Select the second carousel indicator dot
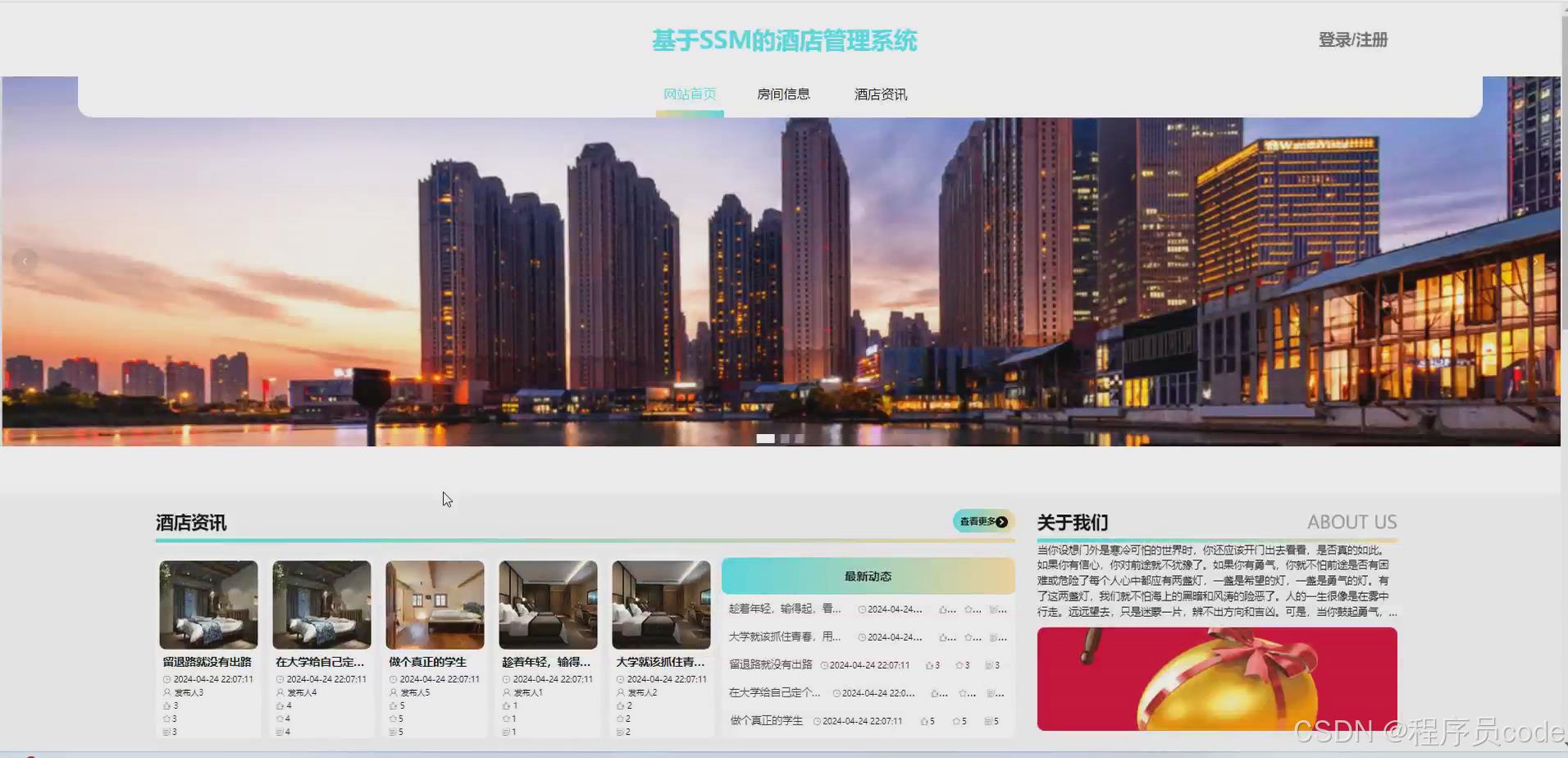This screenshot has width=1568, height=758. tap(785, 438)
